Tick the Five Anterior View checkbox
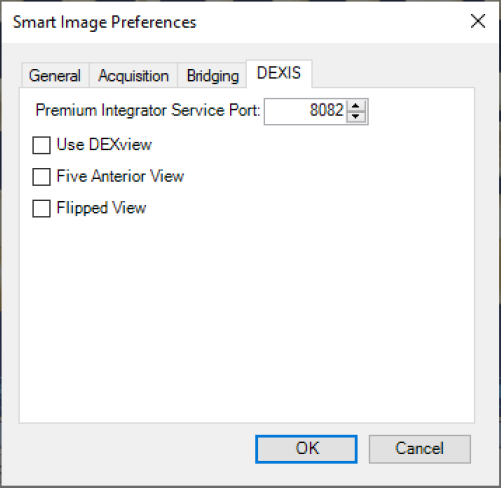 41,177
